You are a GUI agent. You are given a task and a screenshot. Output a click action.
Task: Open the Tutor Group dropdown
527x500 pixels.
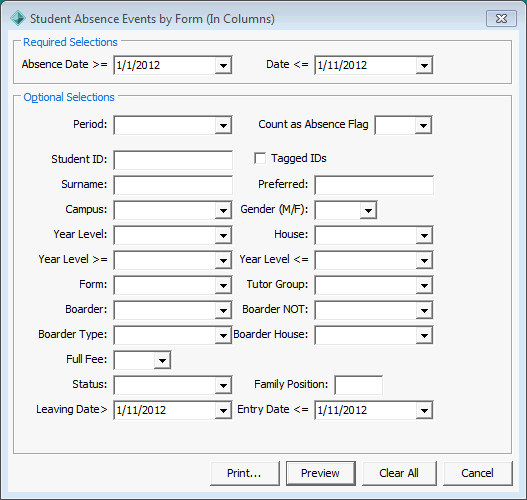[x=424, y=285]
